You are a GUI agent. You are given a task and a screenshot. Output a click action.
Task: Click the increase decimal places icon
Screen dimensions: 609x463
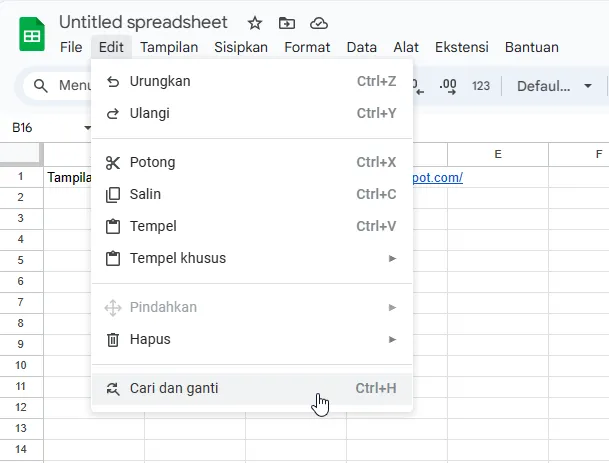[448, 86]
